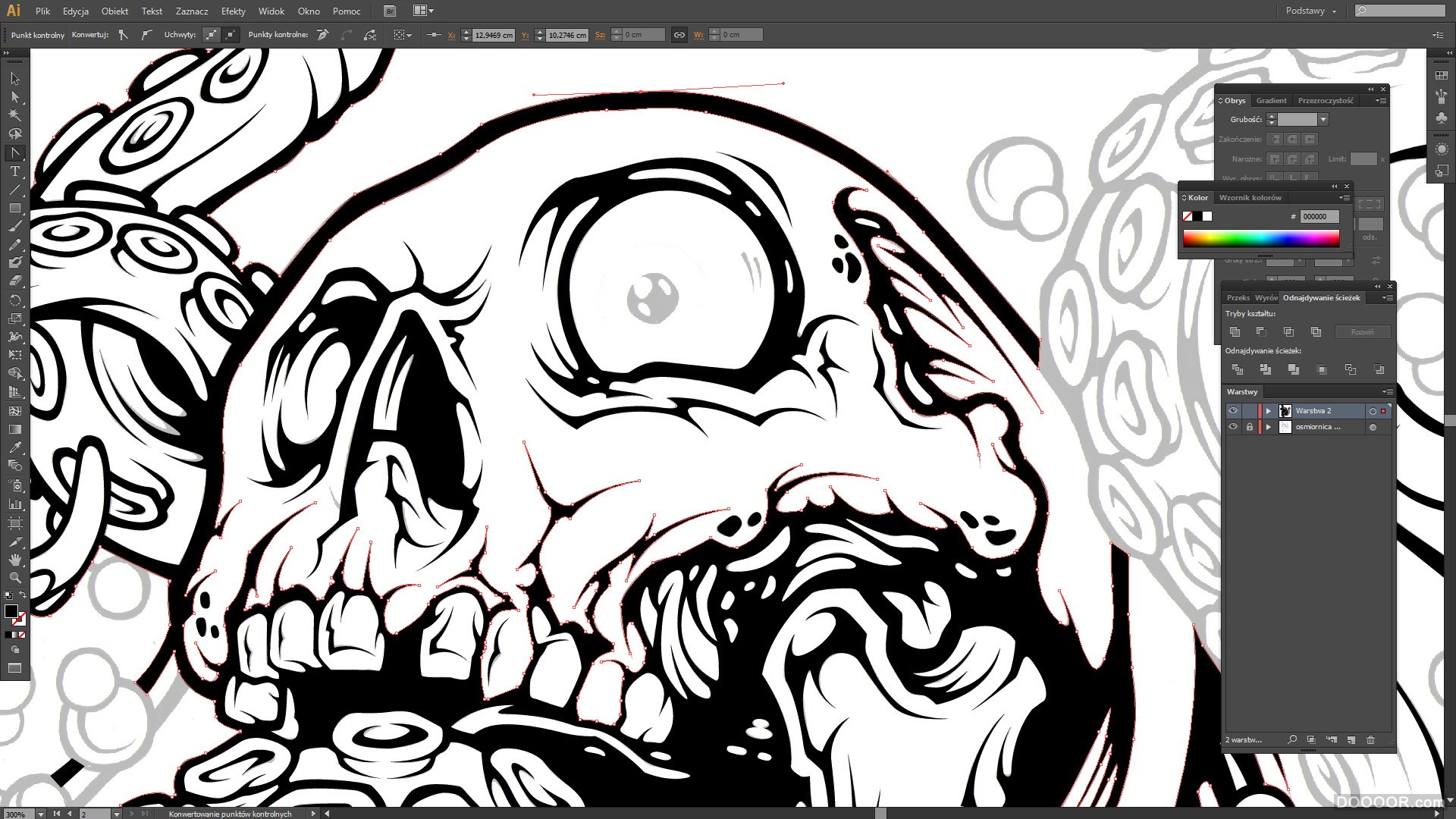The width and height of the screenshot is (1456, 819).
Task: Open the Grubość stroke weight dropdown
Action: point(1323,120)
